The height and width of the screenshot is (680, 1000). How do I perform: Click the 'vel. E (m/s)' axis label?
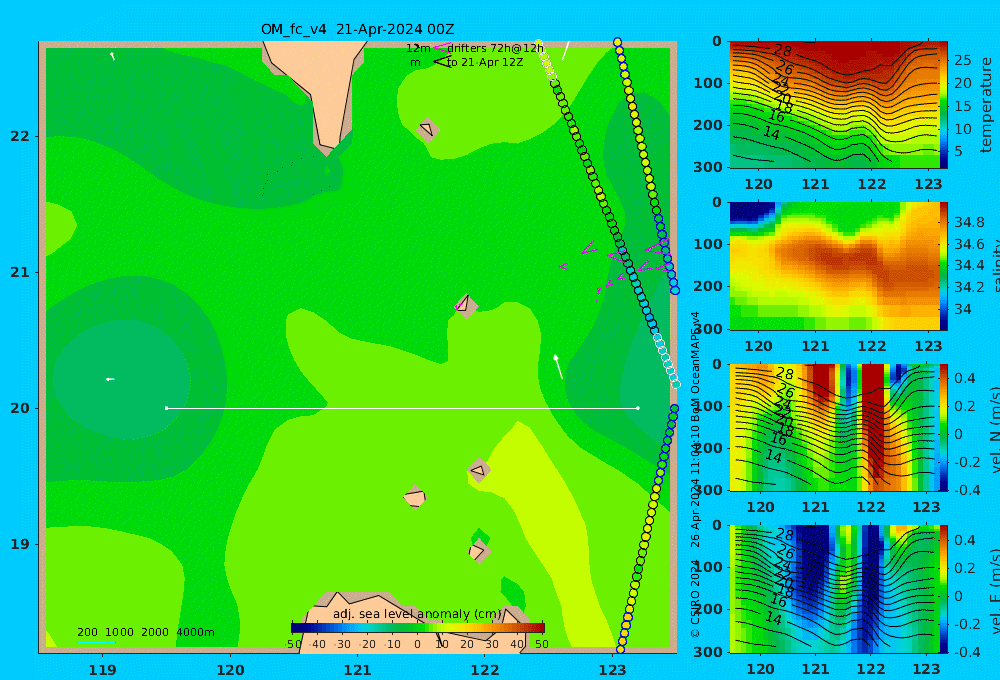tap(994, 591)
